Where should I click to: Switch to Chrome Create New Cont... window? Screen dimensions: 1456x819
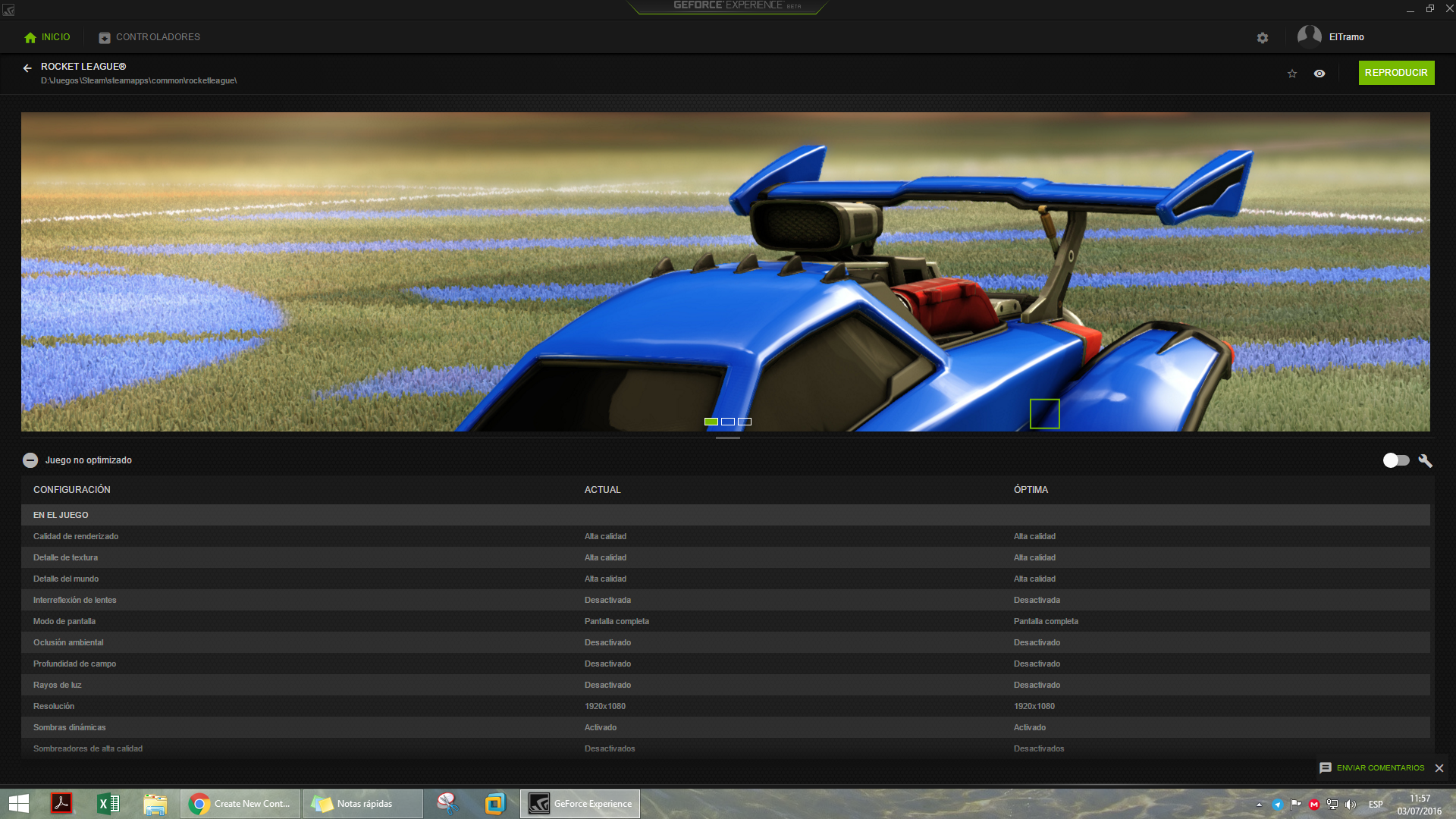tap(240, 804)
